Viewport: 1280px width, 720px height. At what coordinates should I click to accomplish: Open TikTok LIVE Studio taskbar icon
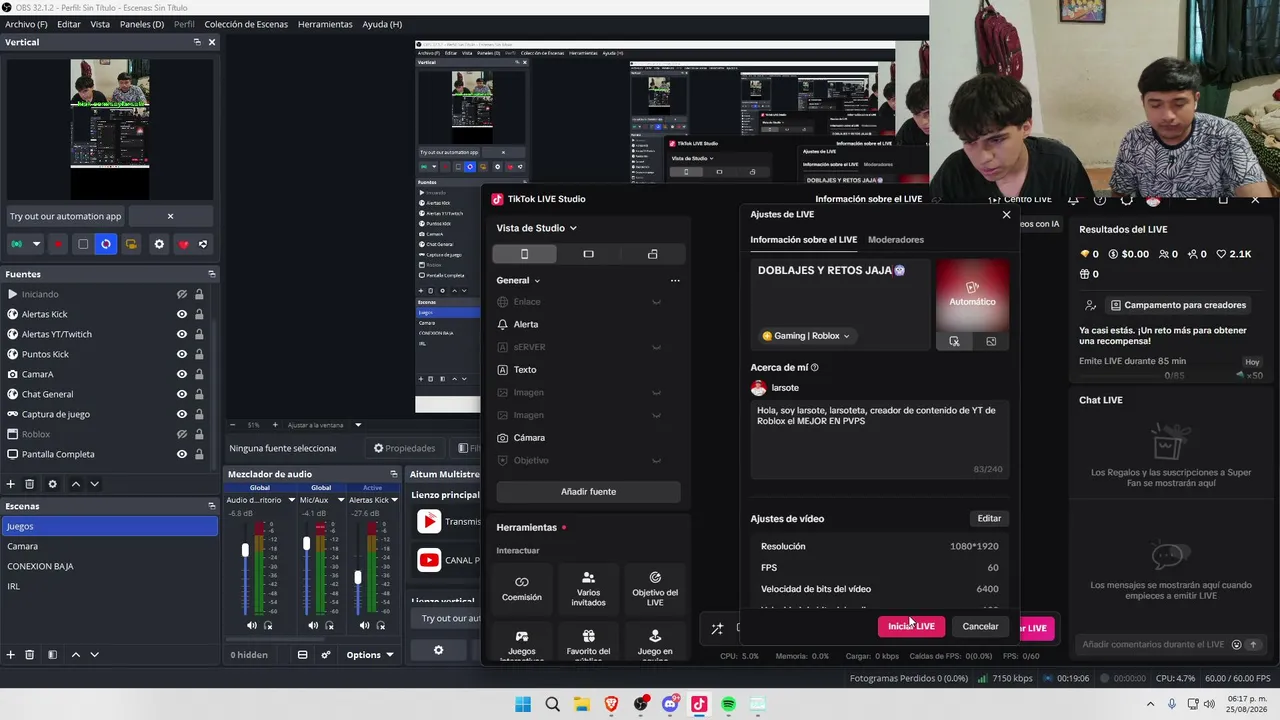coord(699,705)
